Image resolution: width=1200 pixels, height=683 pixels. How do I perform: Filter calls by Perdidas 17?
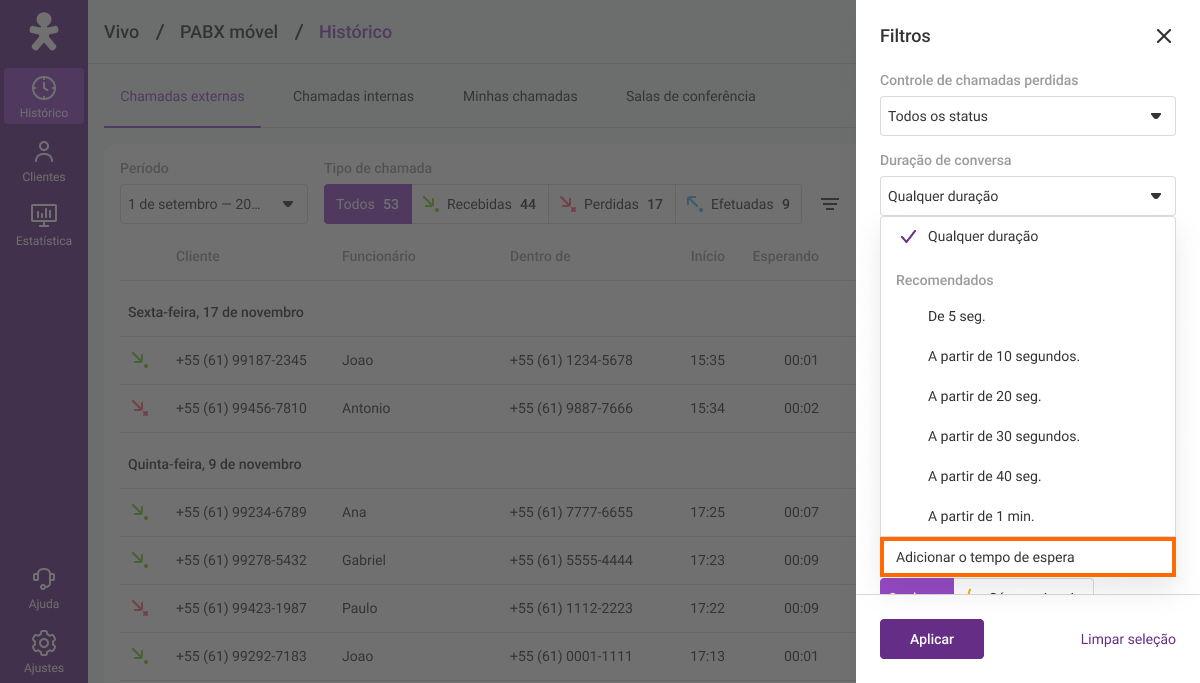point(612,204)
